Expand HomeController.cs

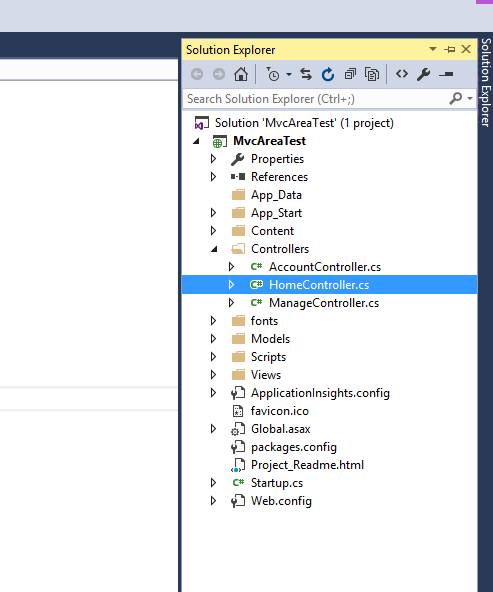231,285
